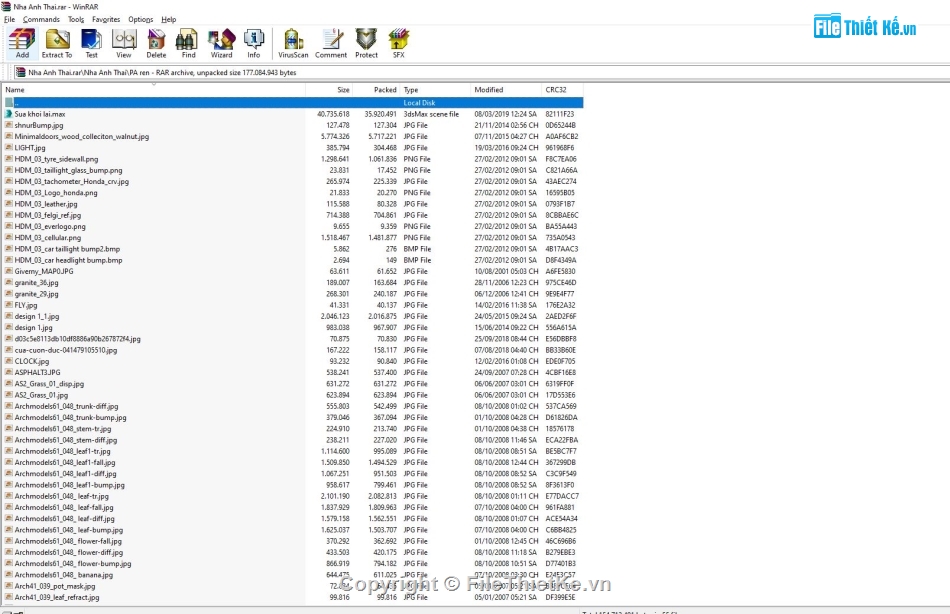This screenshot has height=614, width=950.
Task: Click the icon next to LIGHT.jpg
Action: pyautogui.click(x=8, y=147)
